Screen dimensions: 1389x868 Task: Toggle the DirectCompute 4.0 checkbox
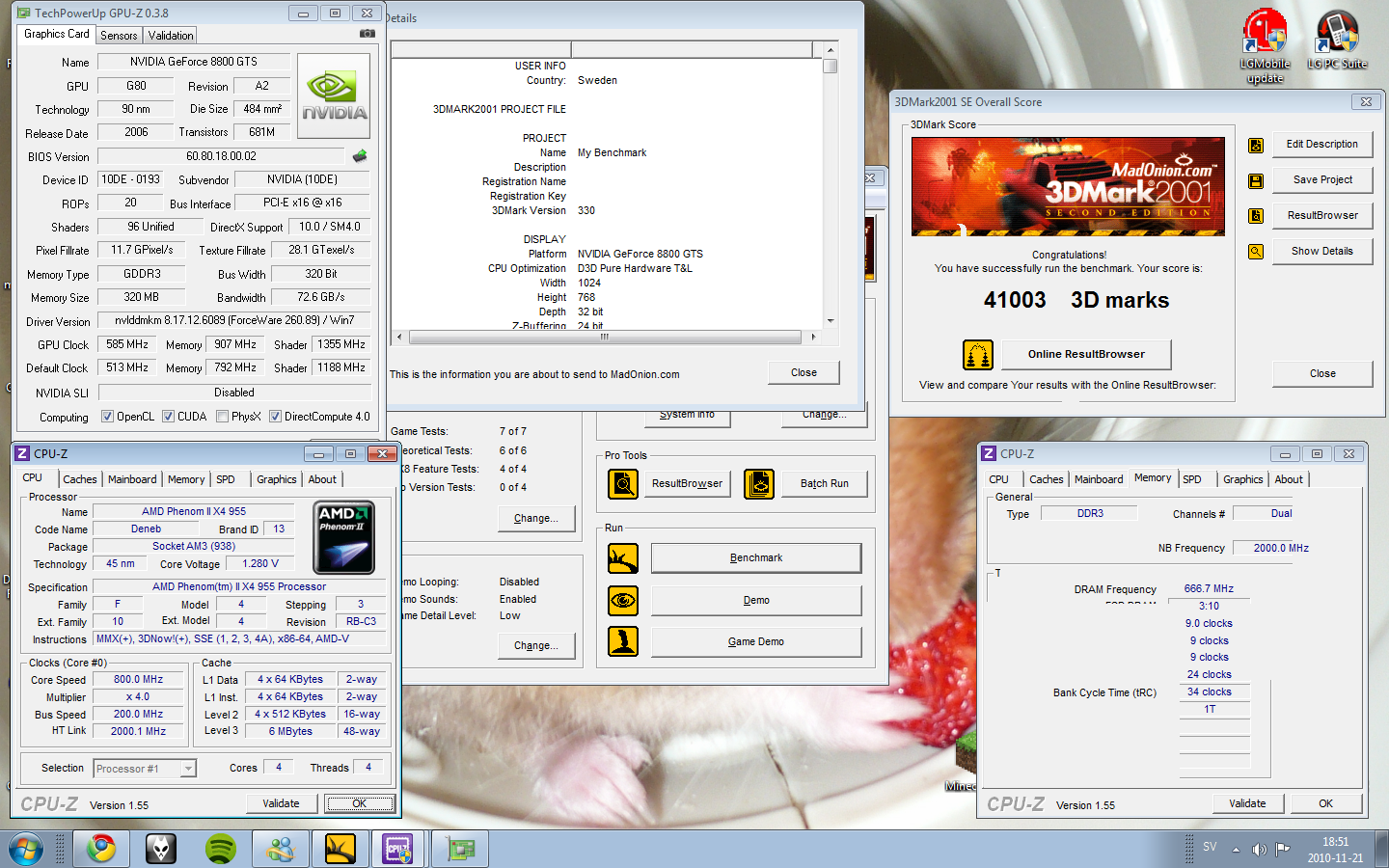pos(275,417)
